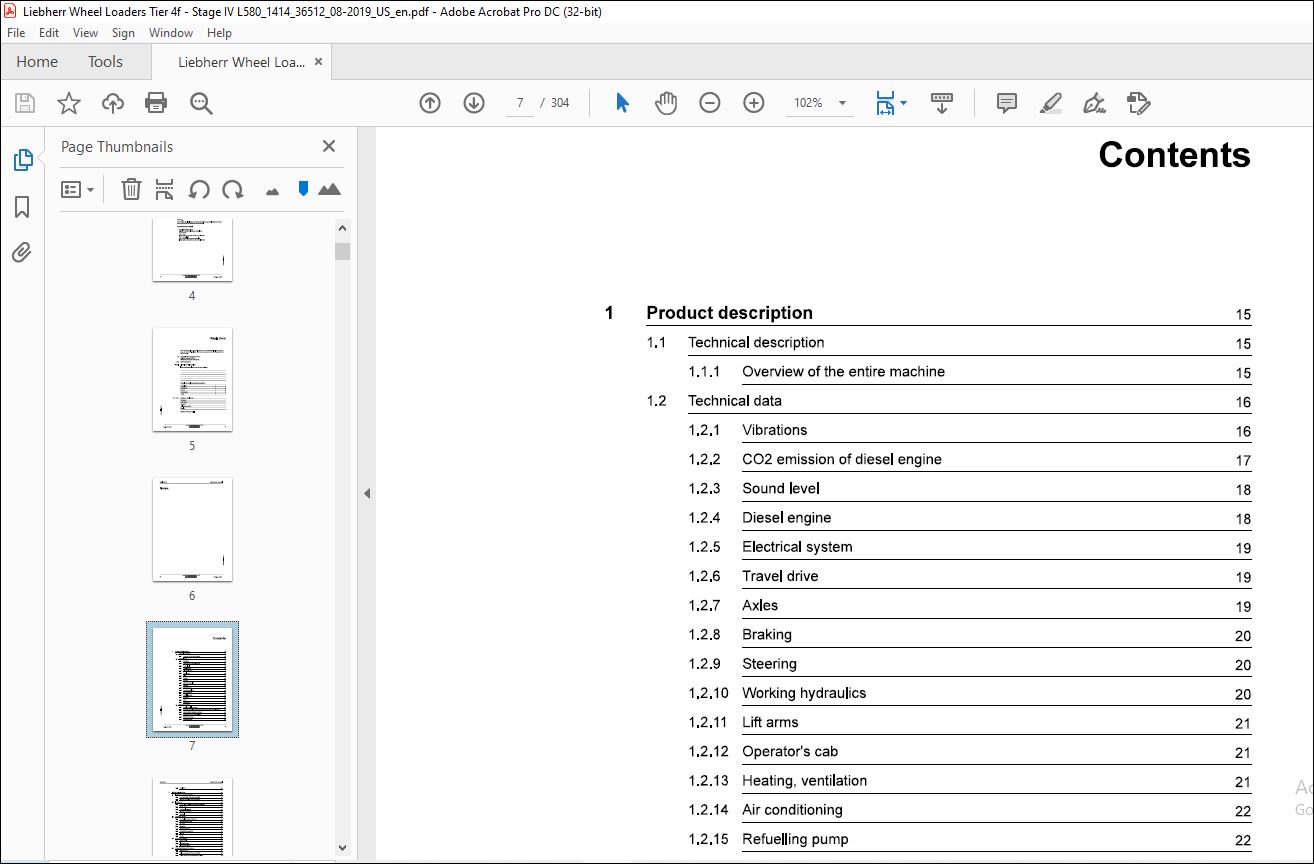Click the fit width scrolling icon
This screenshot has width=1314, height=864.
point(885,103)
